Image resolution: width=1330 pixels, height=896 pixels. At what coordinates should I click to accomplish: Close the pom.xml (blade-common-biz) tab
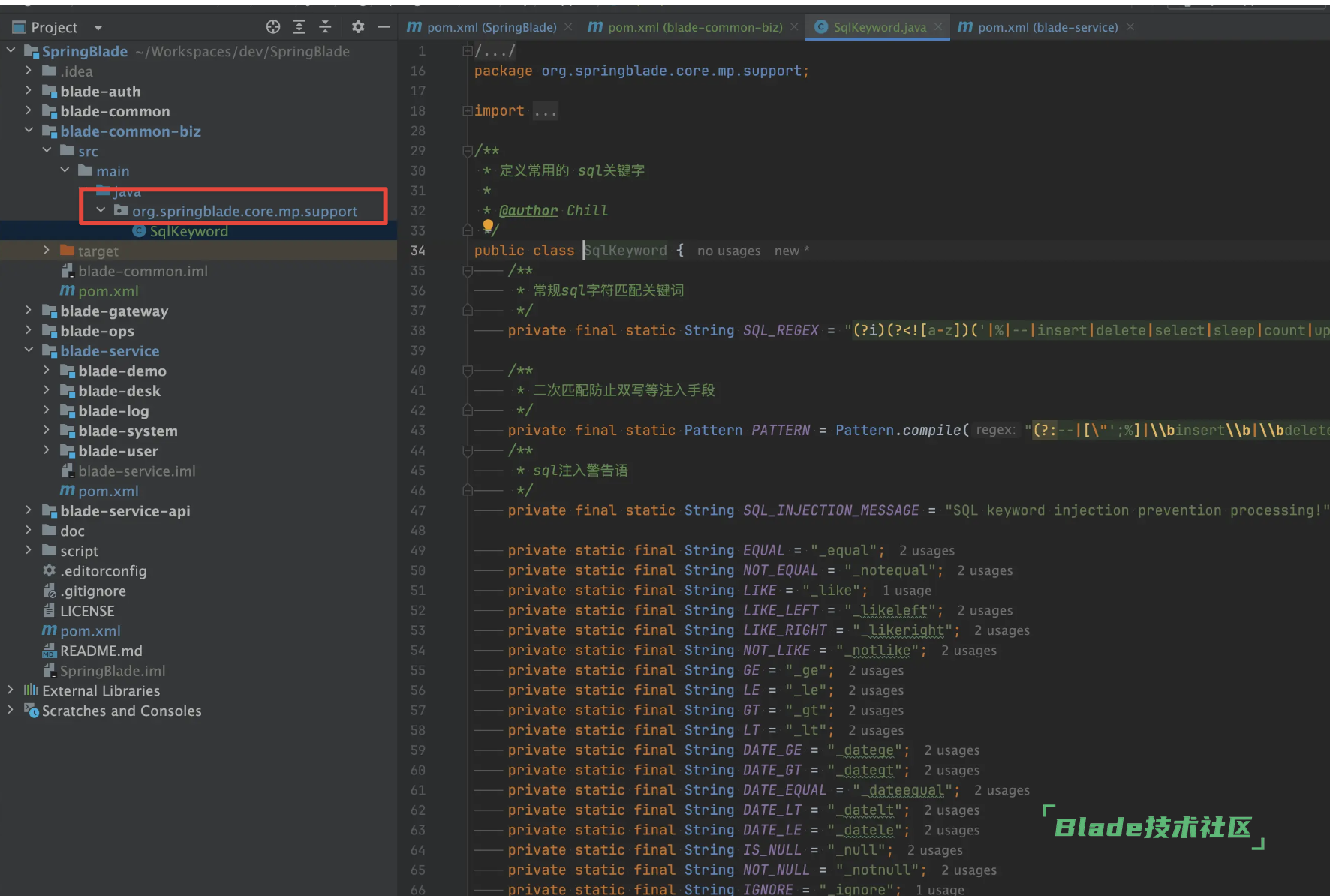(794, 27)
